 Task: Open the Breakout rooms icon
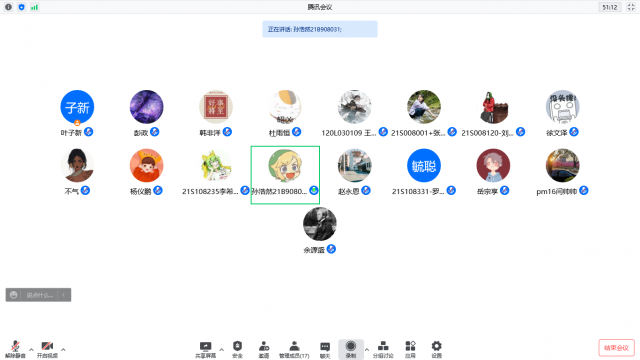383,349
